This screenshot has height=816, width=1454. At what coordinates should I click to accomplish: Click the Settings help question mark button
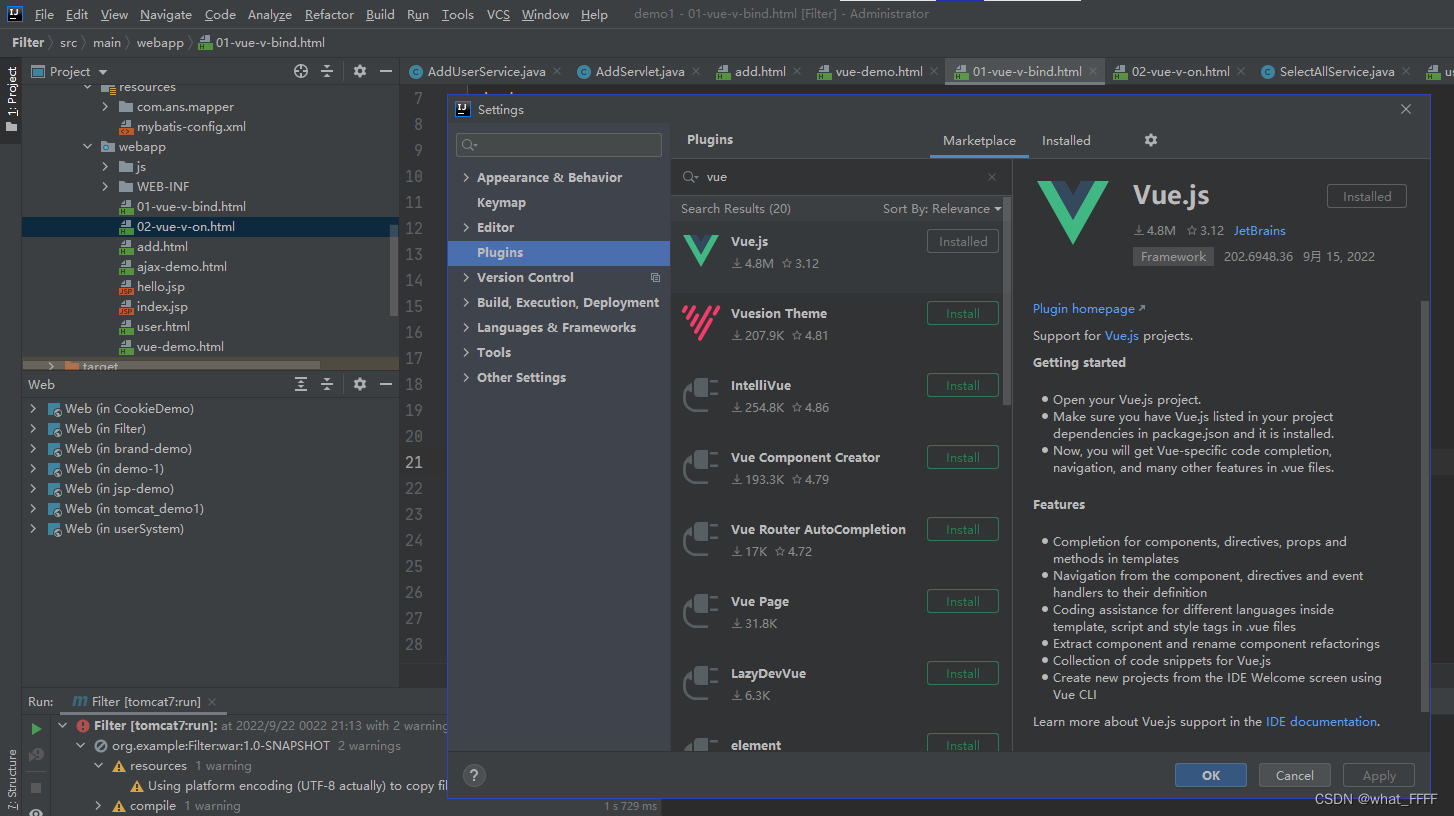475,775
